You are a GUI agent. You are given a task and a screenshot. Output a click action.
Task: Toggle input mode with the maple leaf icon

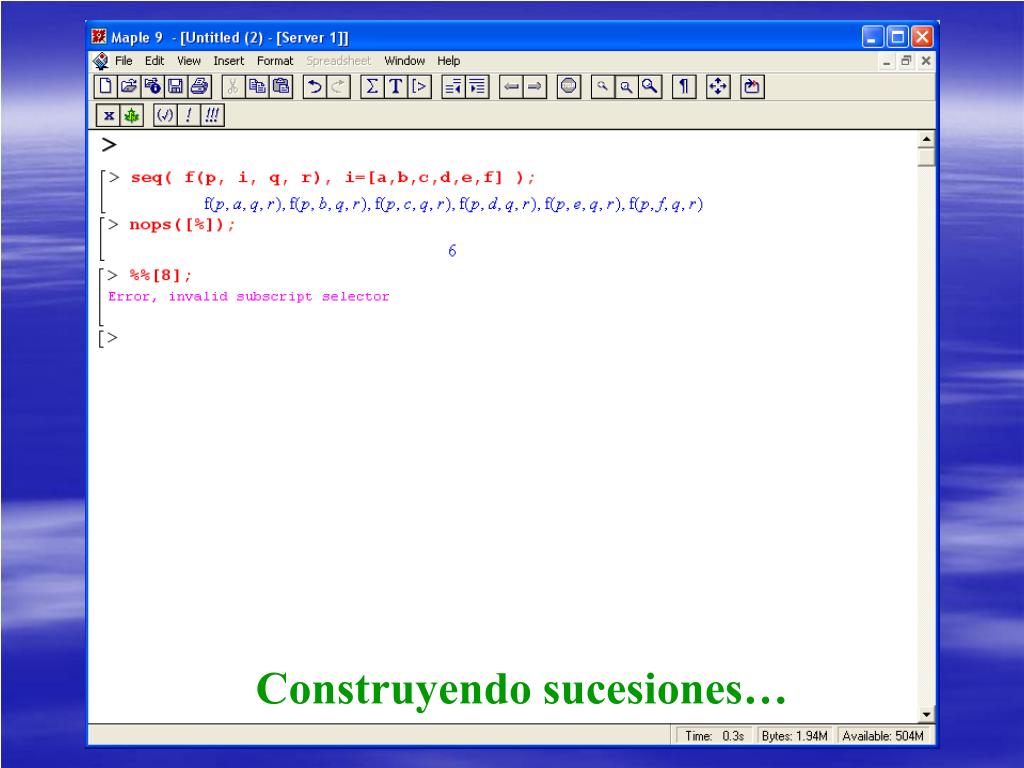132,116
